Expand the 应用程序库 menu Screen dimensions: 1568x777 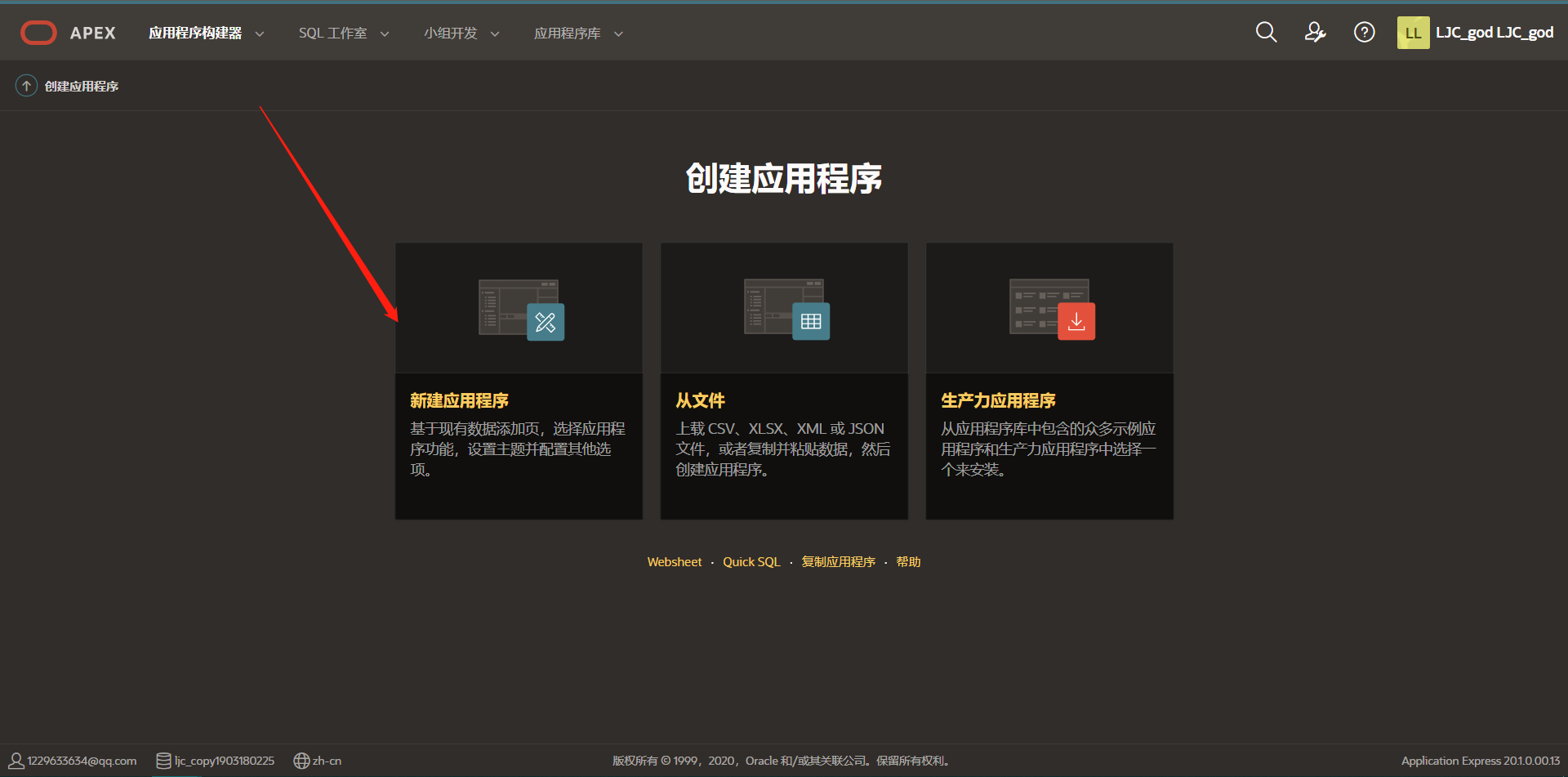pyautogui.click(x=568, y=33)
